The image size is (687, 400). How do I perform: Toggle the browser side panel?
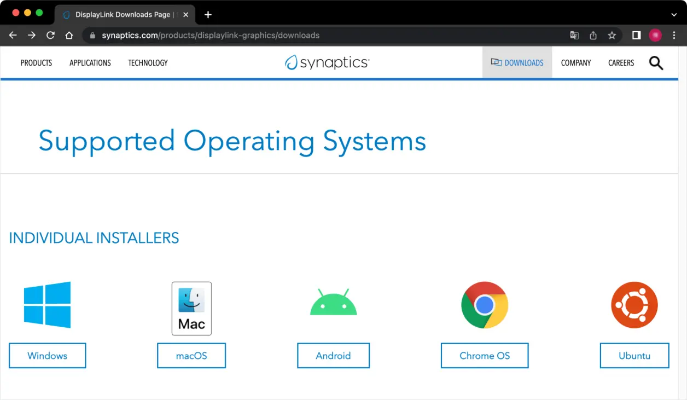click(x=636, y=35)
